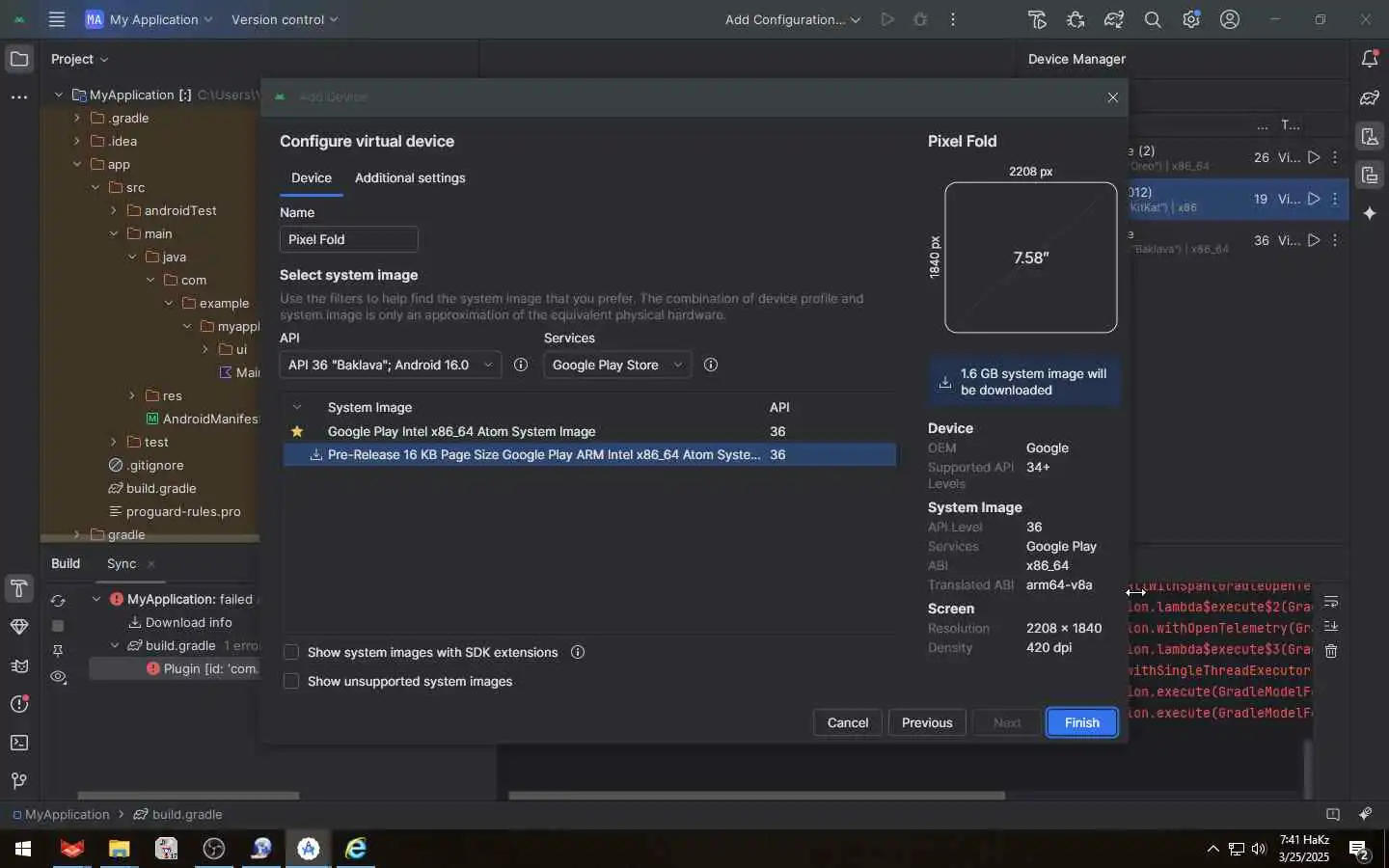The width and height of the screenshot is (1389, 868).
Task: Enable Show unsupported system images
Action: 291,682
